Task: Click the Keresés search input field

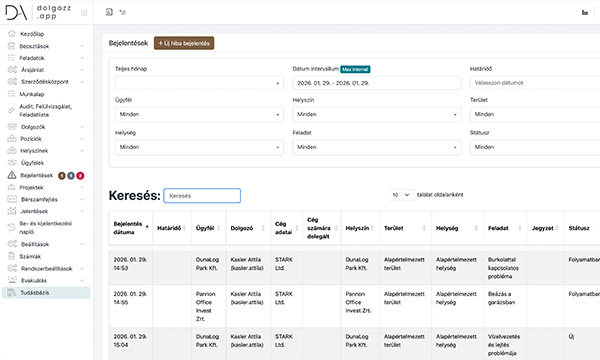Action: point(202,195)
